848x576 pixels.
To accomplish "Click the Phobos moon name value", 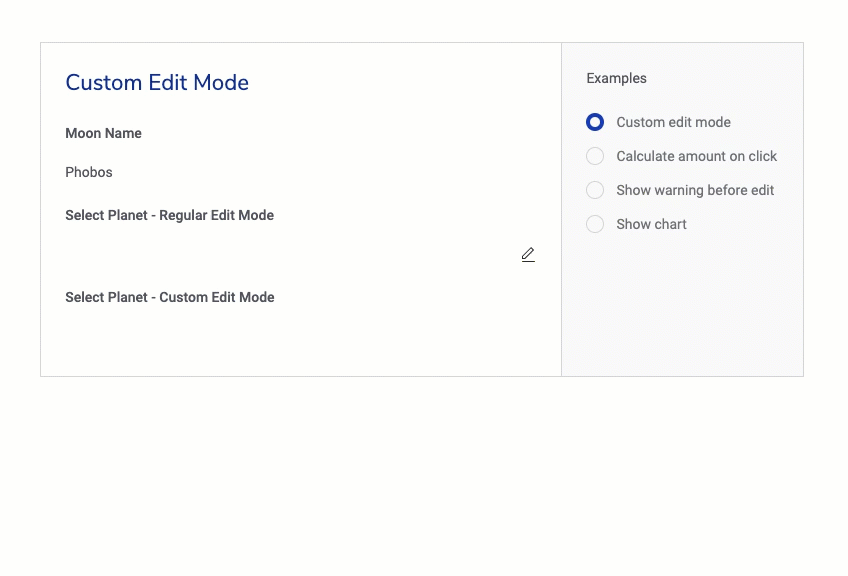I will (89, 172).
